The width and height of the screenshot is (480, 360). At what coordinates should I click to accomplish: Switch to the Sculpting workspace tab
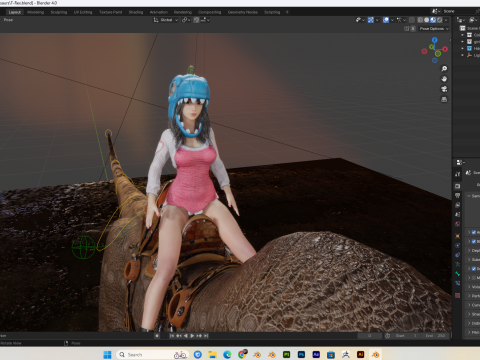[x=59, y=12]
